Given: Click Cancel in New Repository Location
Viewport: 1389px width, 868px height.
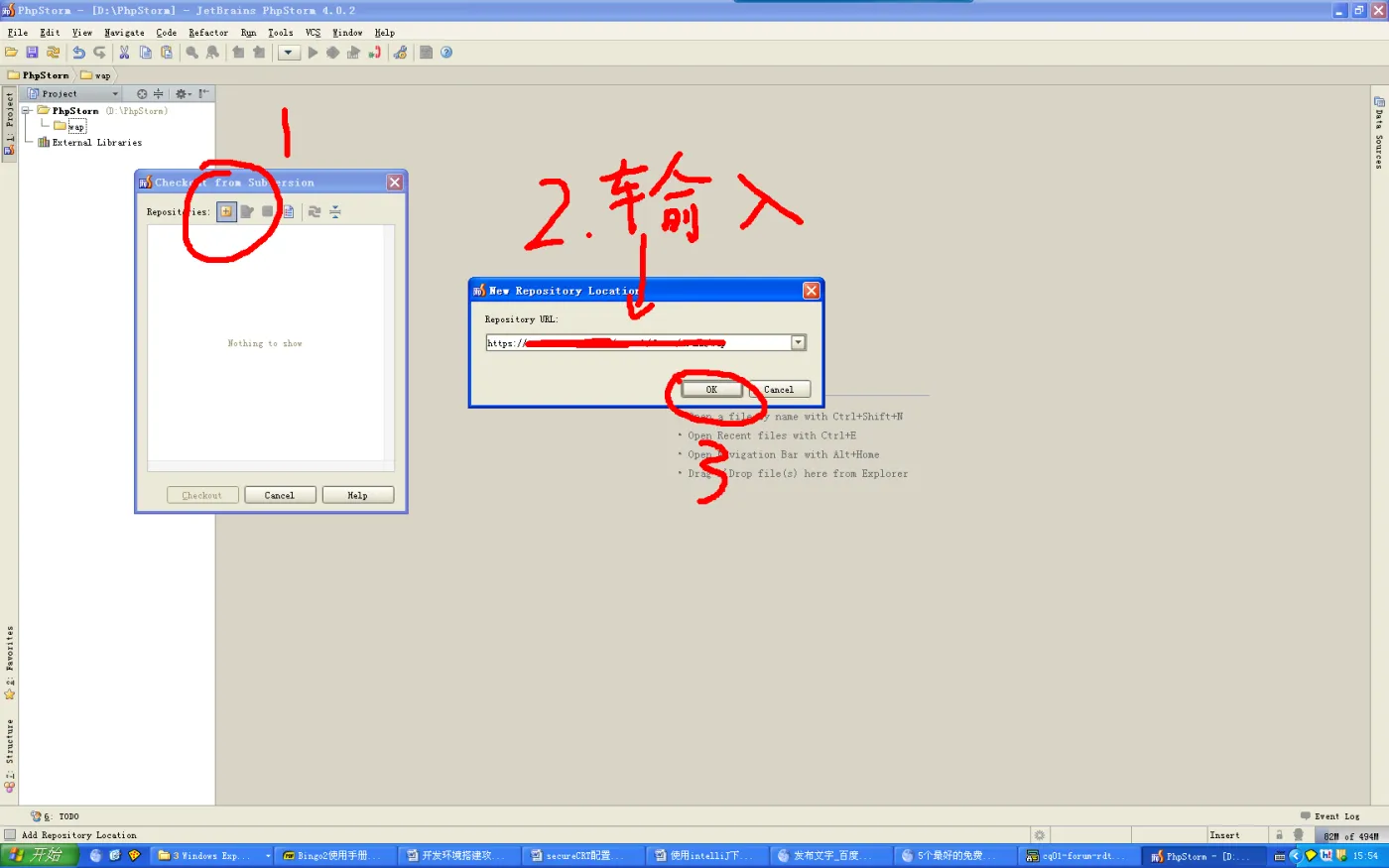Looking at the screenshot, I should coord(779,390).
